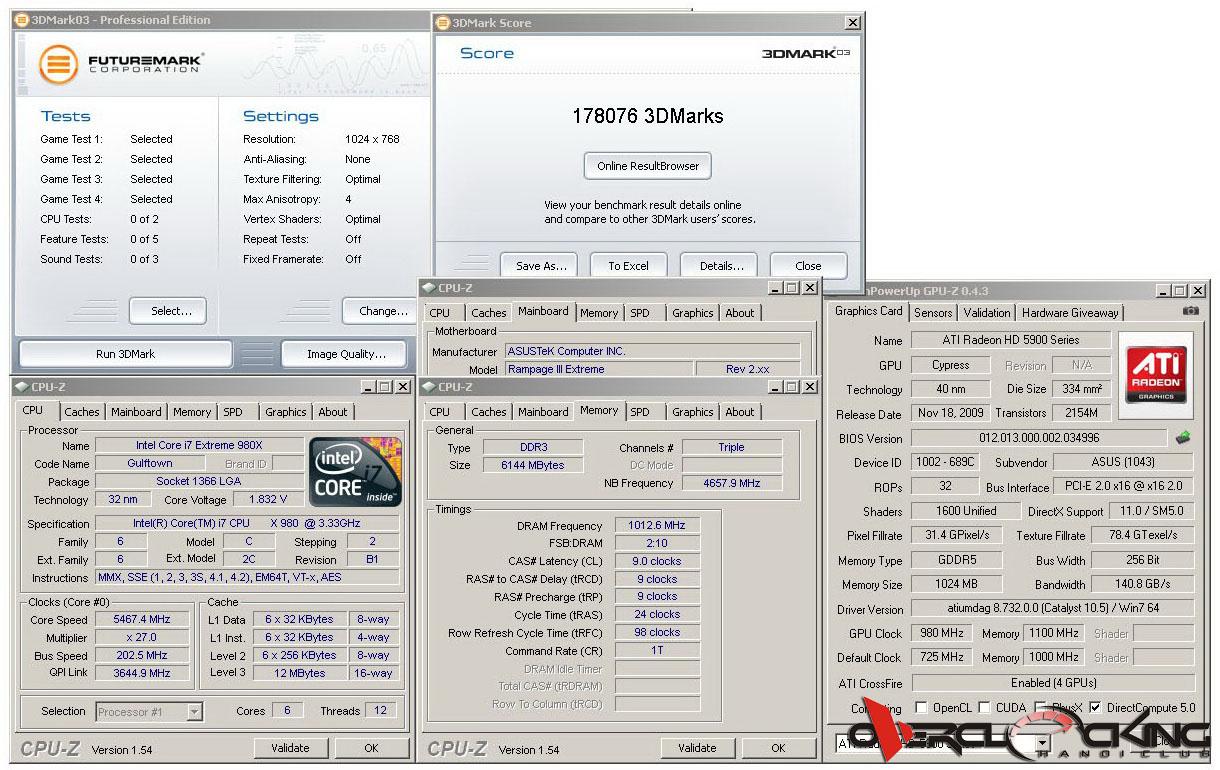Image resolution: width=1220 pixels, height=770 pixels.
Task: Click the DRAM Frequency value 1012.6 MHz
Action: coord(659,526)
